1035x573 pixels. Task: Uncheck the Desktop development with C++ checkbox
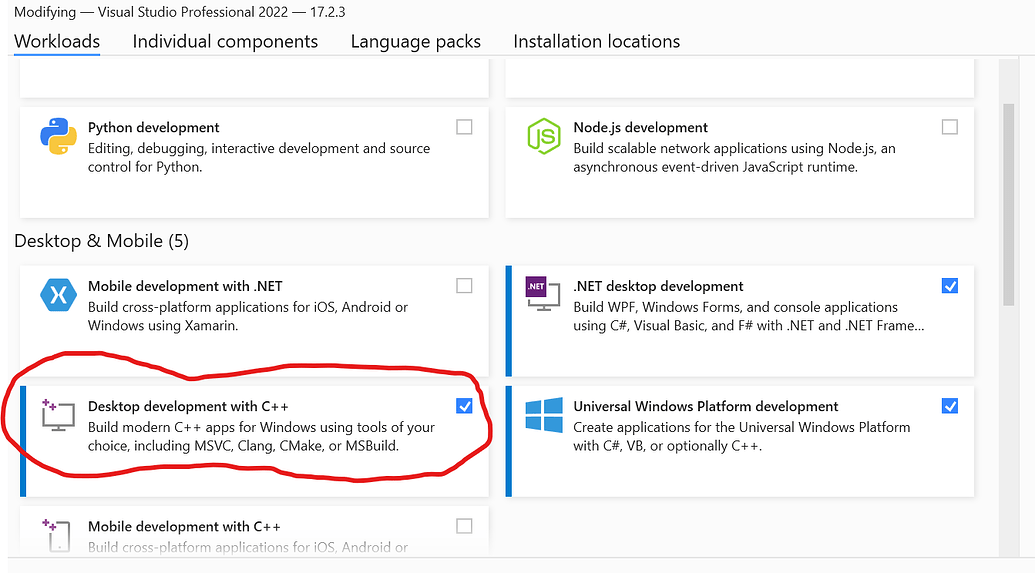(x=464, y=406)
